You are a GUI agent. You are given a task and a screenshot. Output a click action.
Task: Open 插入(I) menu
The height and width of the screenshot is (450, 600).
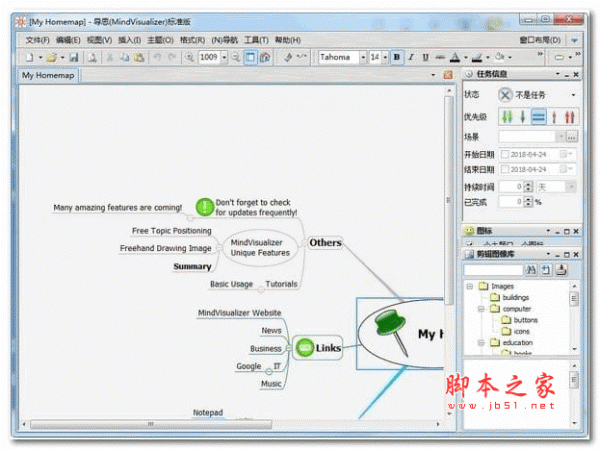(x=129, y=40)
